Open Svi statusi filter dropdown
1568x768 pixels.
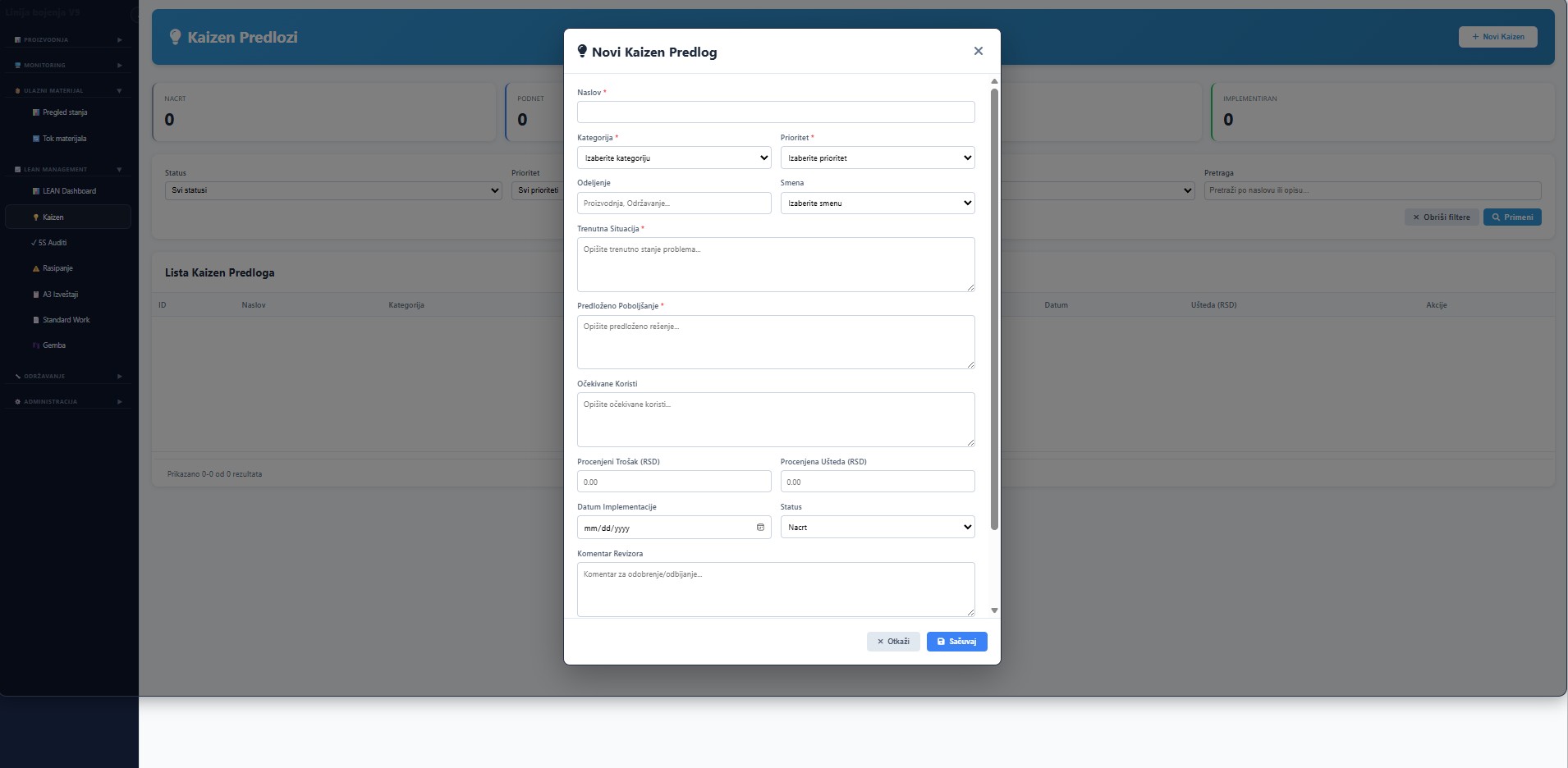click(x=333, y=190)
